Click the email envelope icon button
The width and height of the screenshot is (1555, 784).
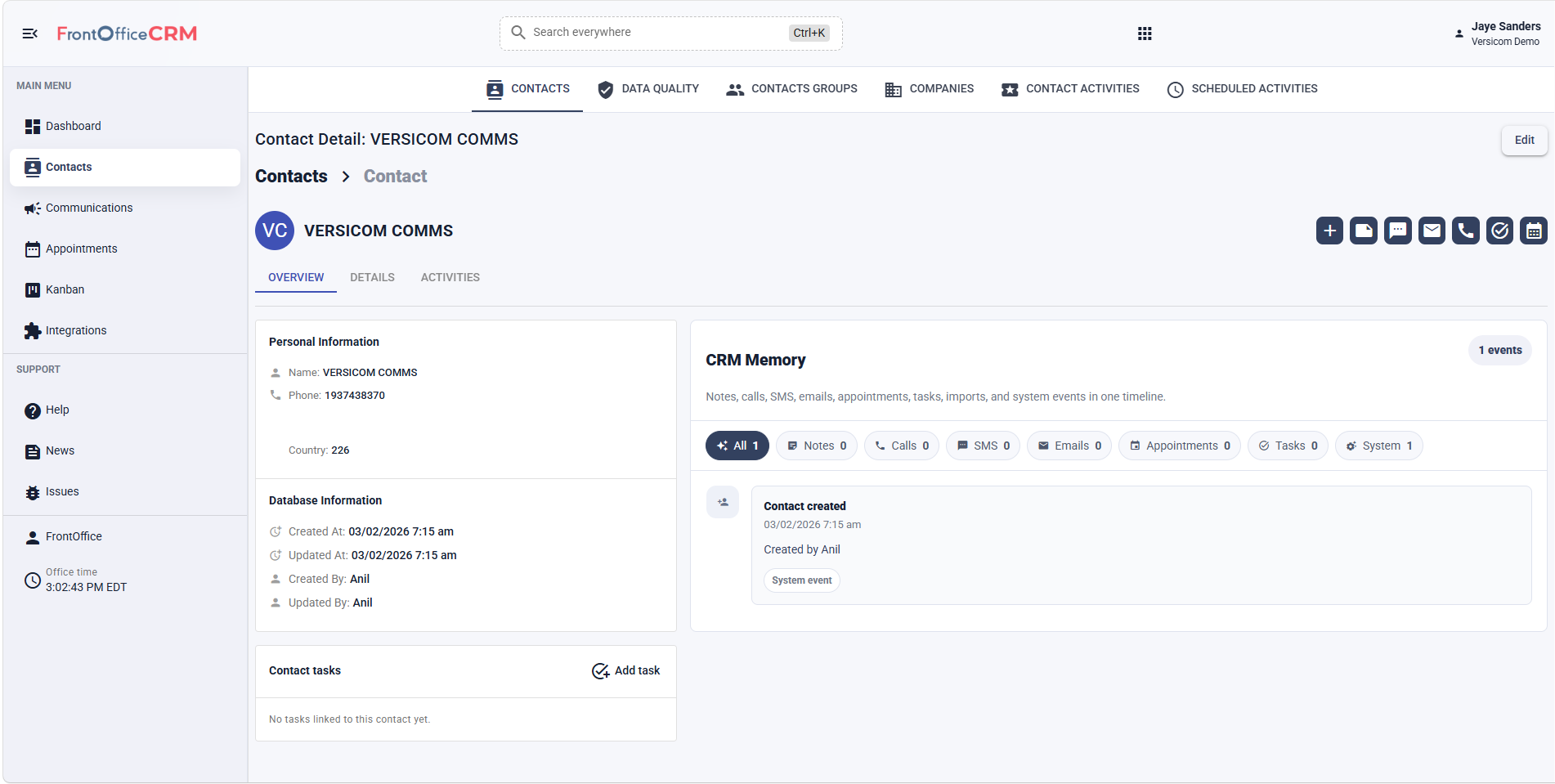point(1432,231)
